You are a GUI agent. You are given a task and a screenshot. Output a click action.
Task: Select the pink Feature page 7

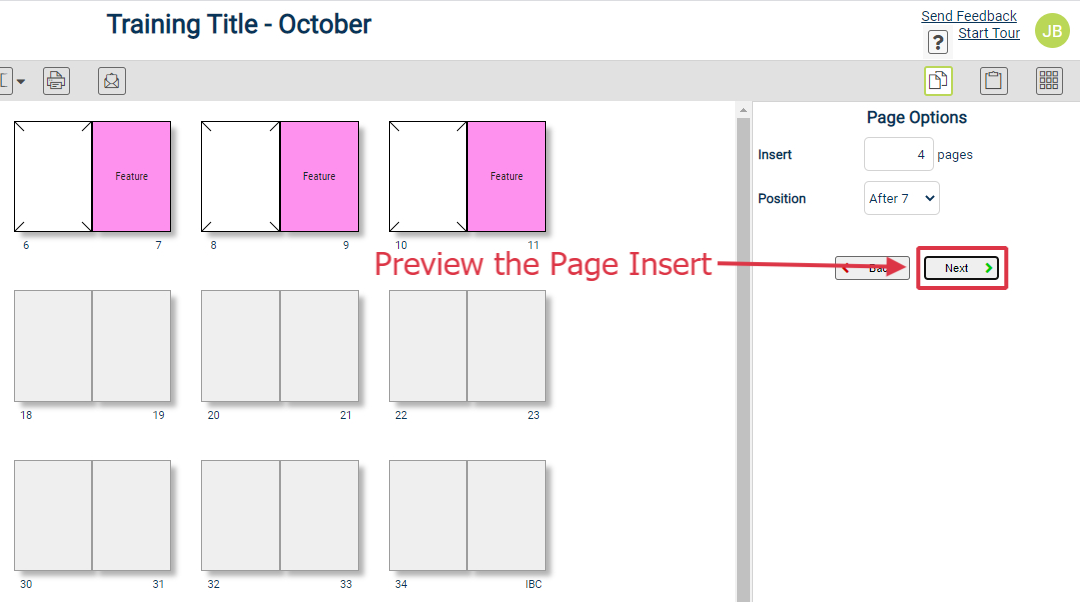(x=132, y=176)
